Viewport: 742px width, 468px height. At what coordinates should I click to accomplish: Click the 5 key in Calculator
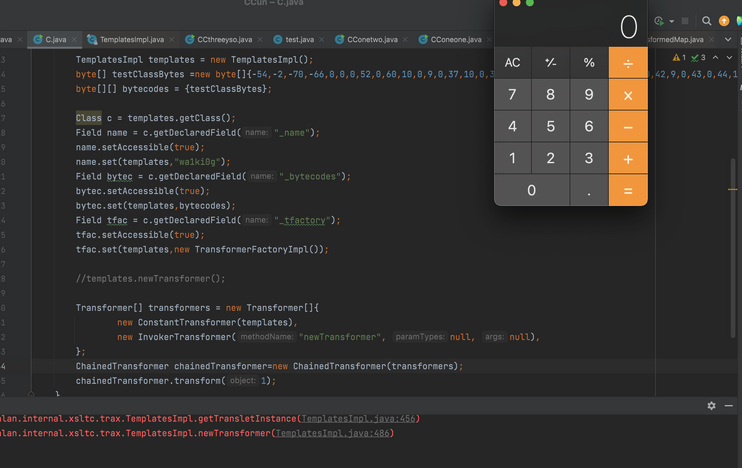[x=551, y=126]
